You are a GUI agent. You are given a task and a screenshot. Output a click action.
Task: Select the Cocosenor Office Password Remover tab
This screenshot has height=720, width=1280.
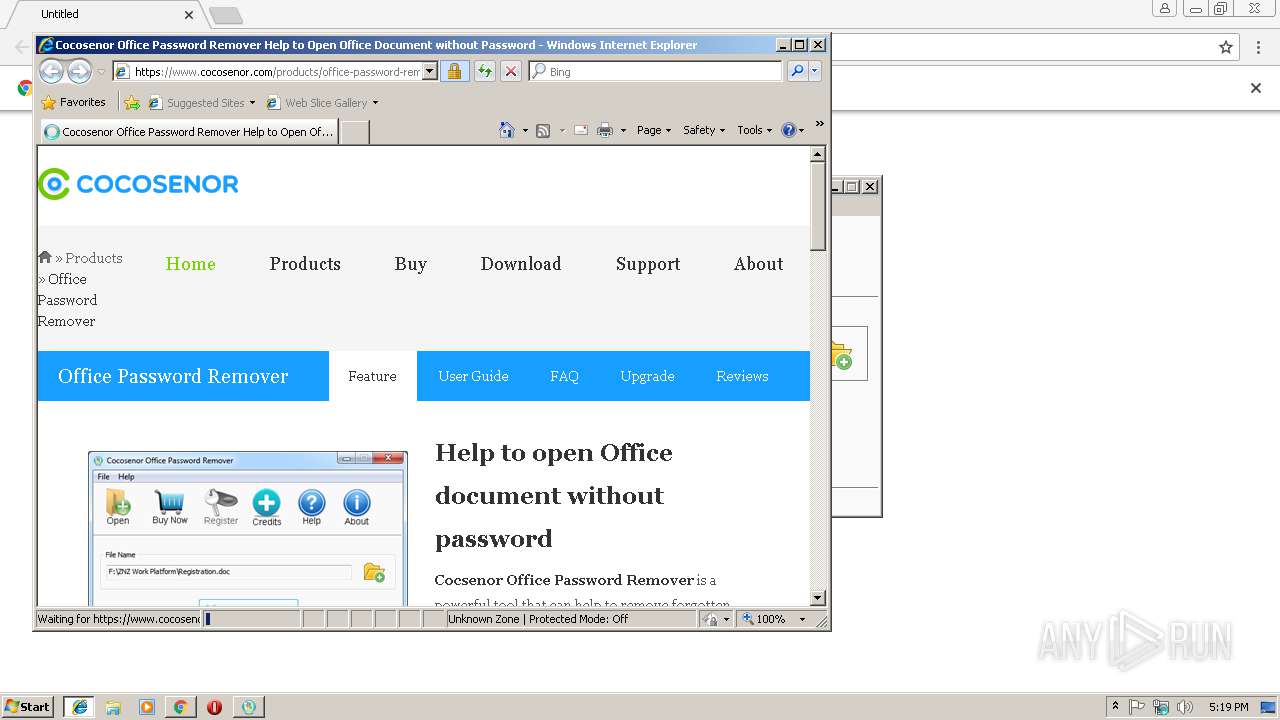[x=189, y=132]
